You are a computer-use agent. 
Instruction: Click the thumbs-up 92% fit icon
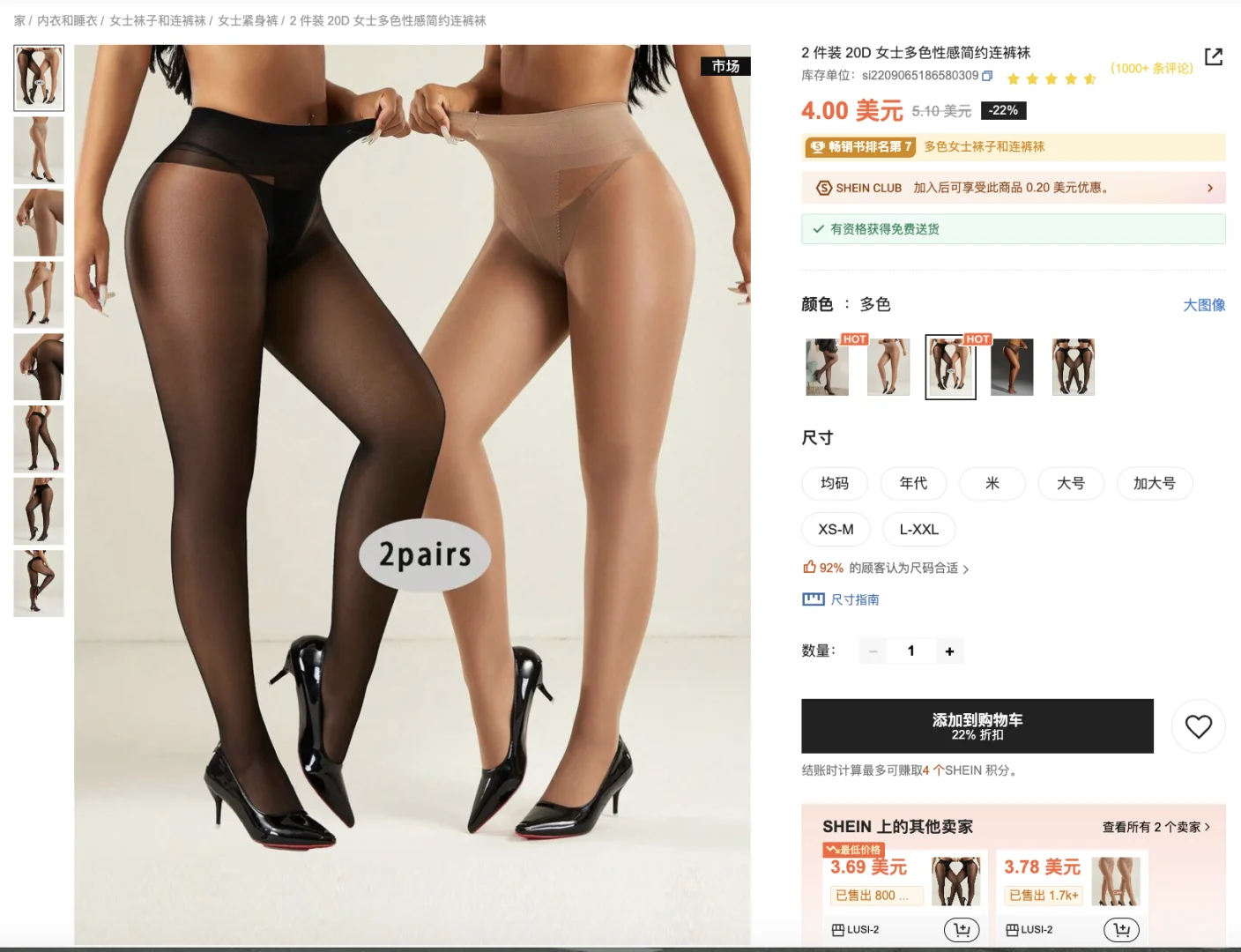809,567
